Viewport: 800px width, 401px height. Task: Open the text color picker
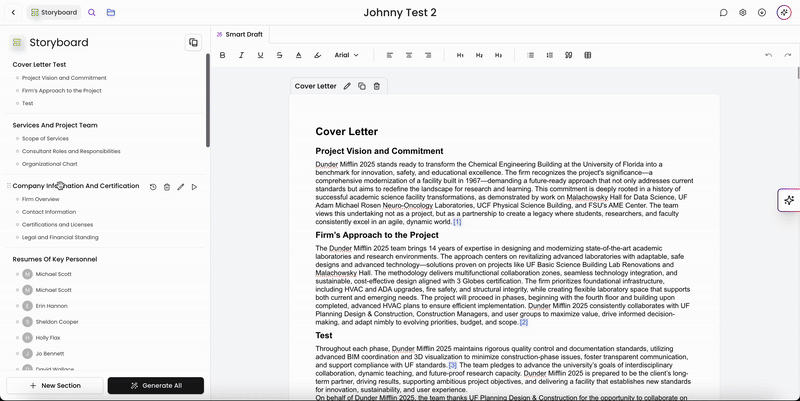(298, 55)
